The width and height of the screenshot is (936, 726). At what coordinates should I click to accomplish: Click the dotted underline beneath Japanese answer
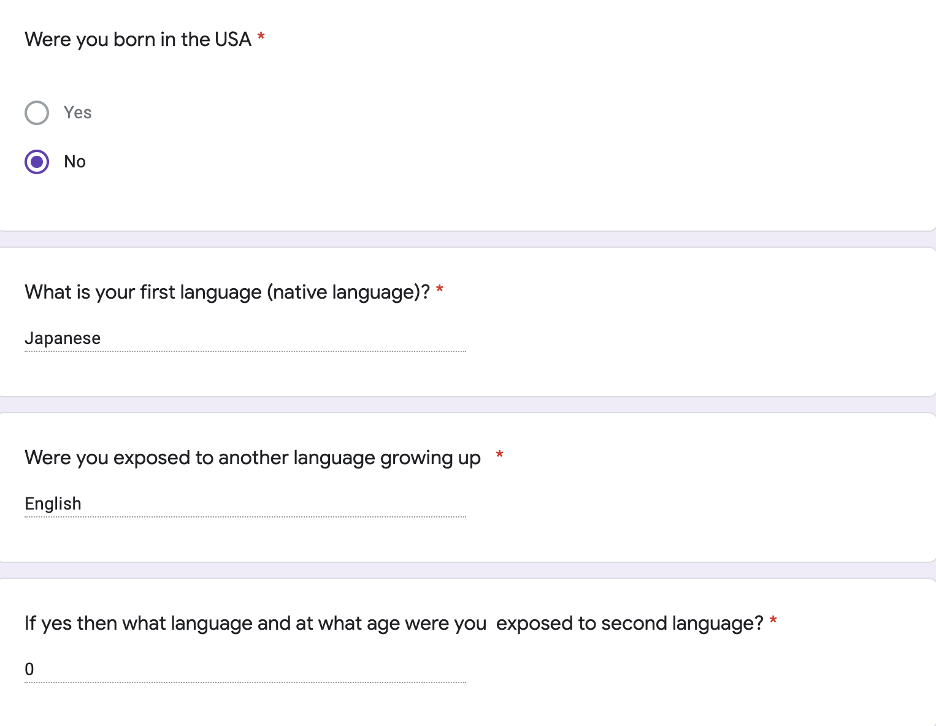click(x=245, y=351)
